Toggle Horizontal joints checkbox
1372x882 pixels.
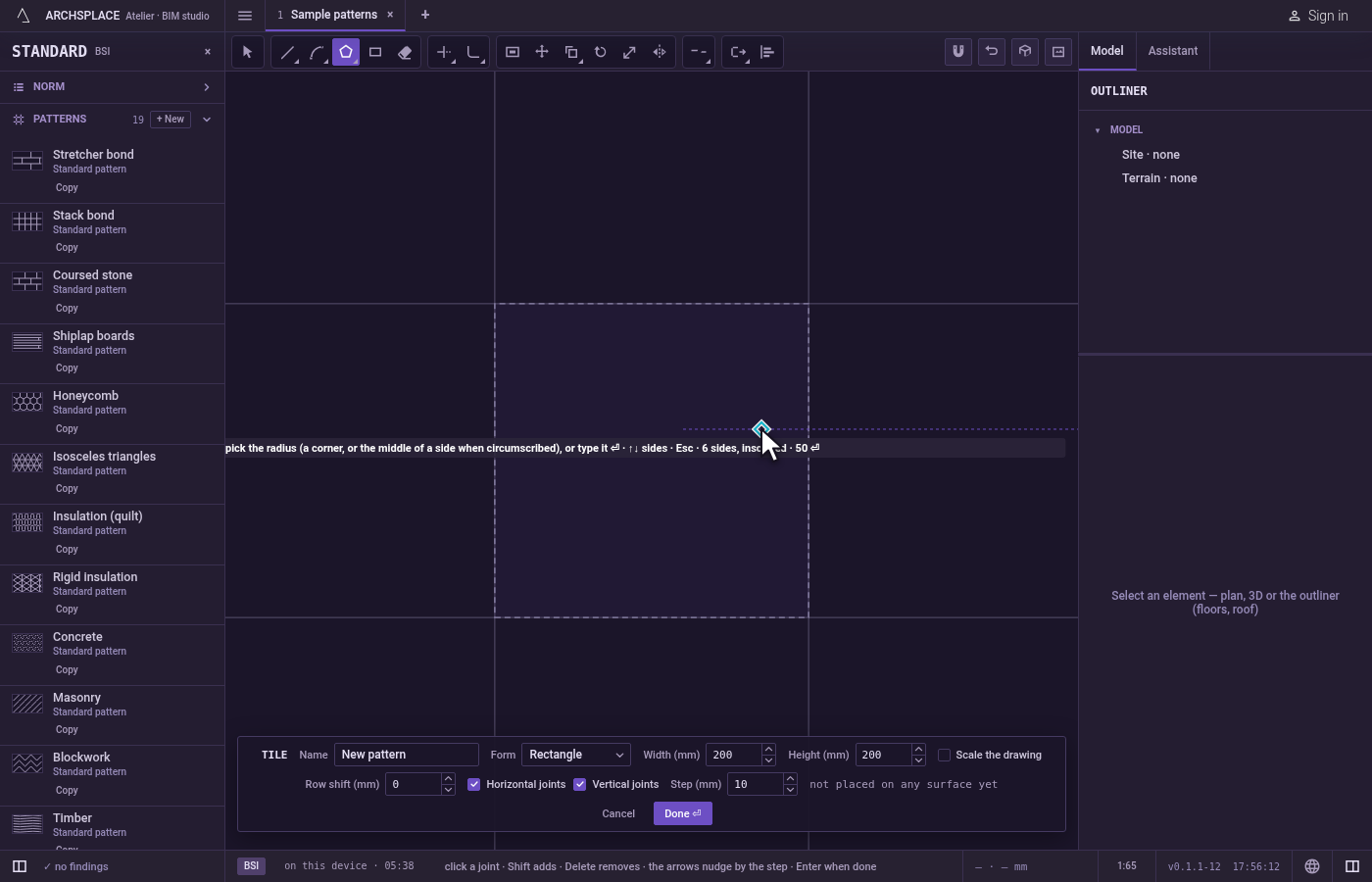[x=474, y=784]
